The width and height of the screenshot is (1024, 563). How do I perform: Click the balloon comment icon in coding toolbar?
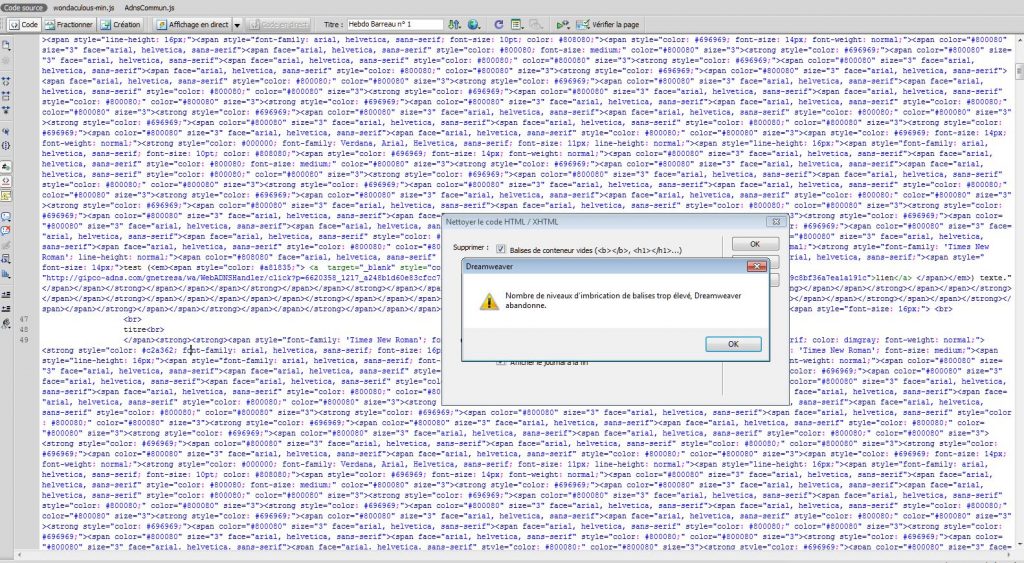[7, 215]
